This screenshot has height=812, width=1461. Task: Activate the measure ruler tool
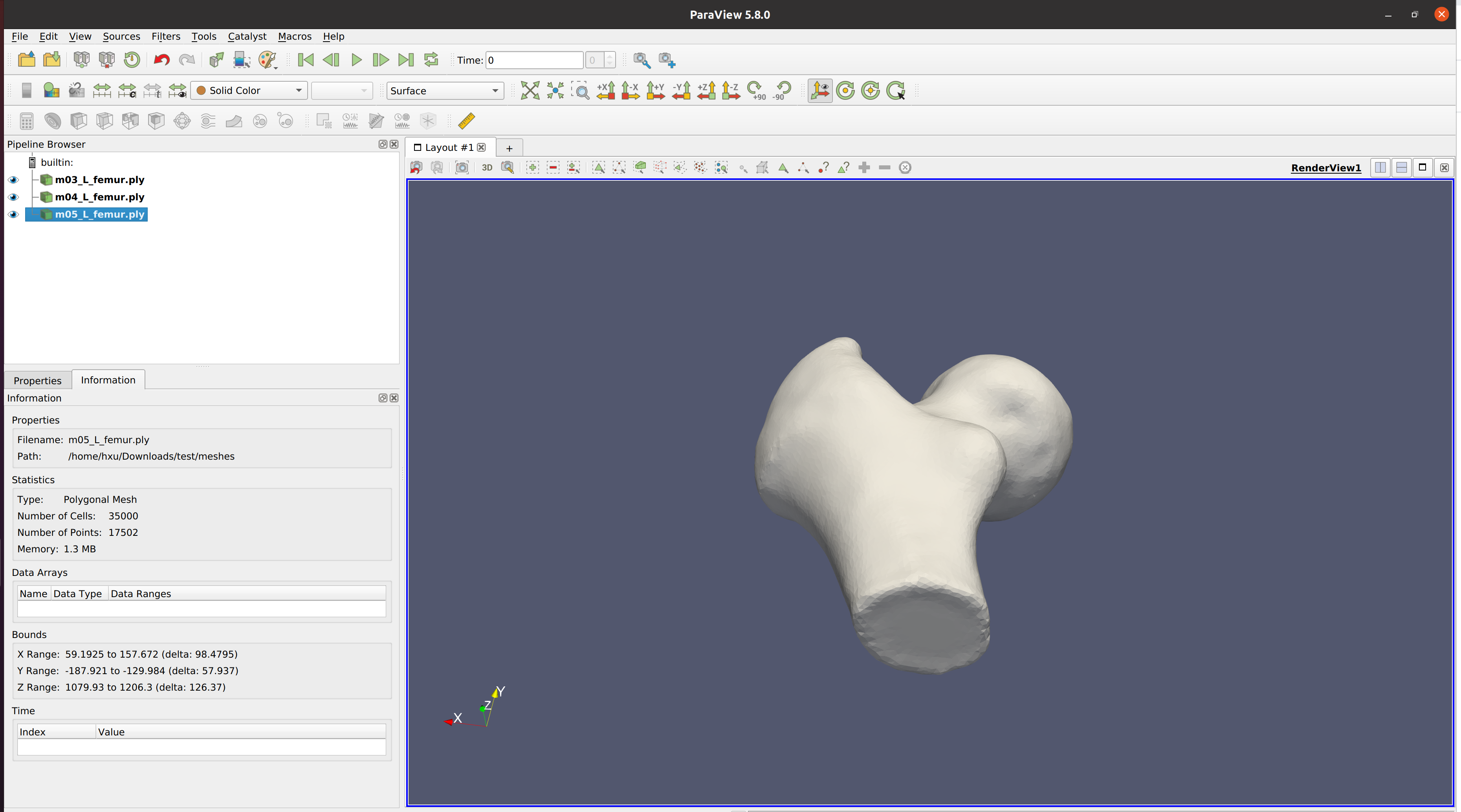click(x=466, y=121)
